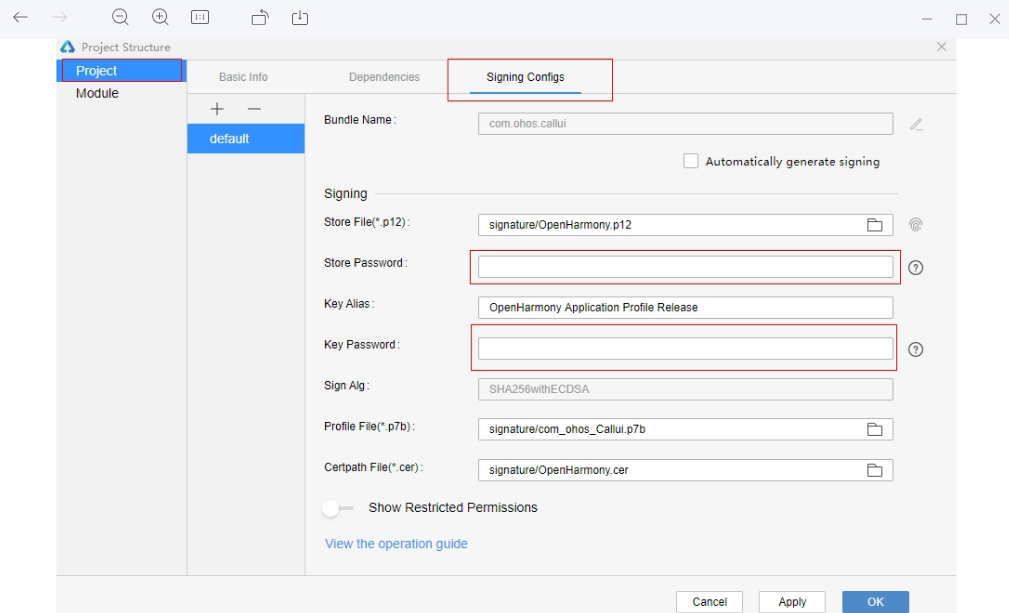Click the 1:1 actual size icon

[x=200, y=17]
